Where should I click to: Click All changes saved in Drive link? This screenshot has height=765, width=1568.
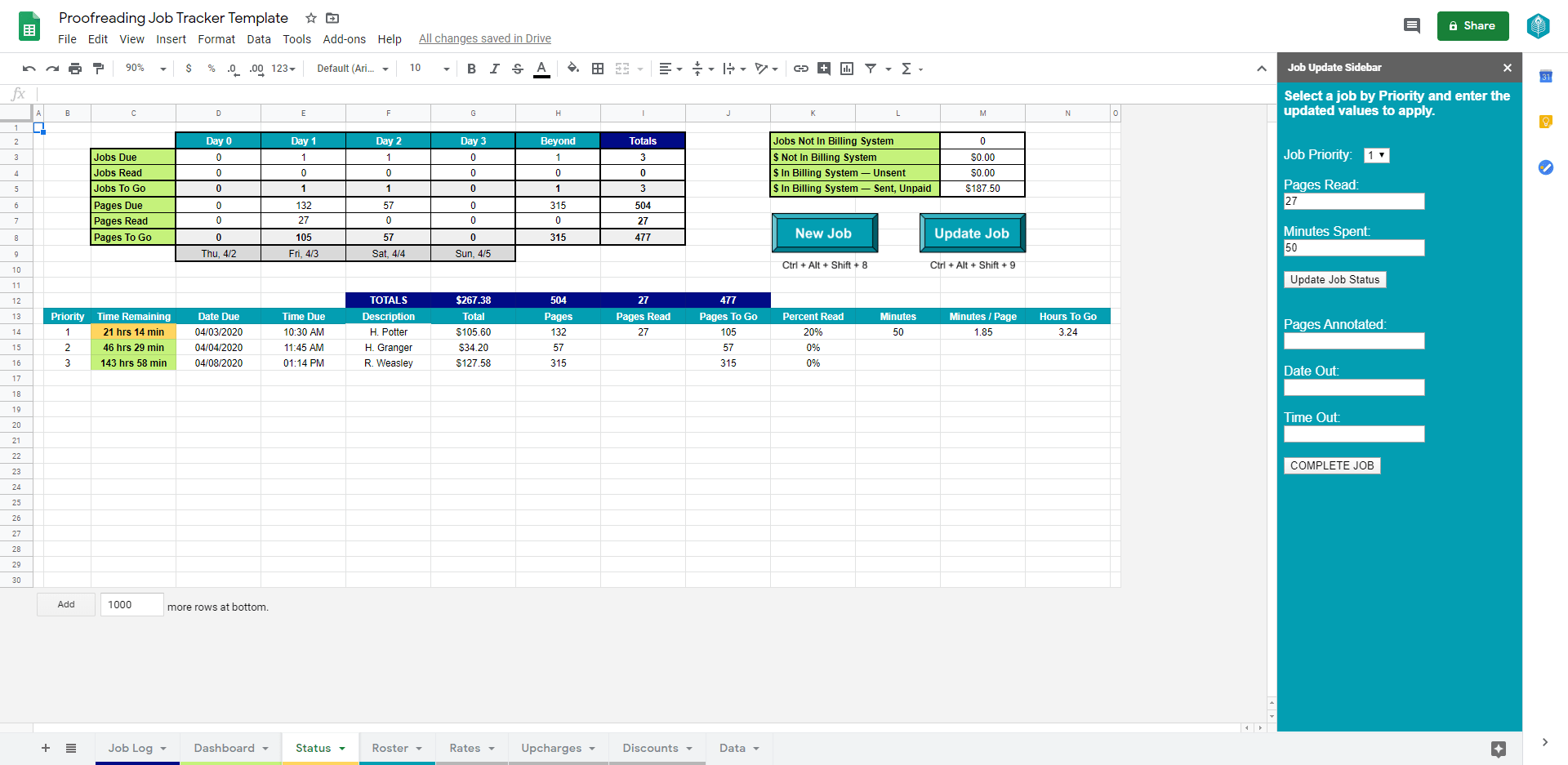point(485,38)
